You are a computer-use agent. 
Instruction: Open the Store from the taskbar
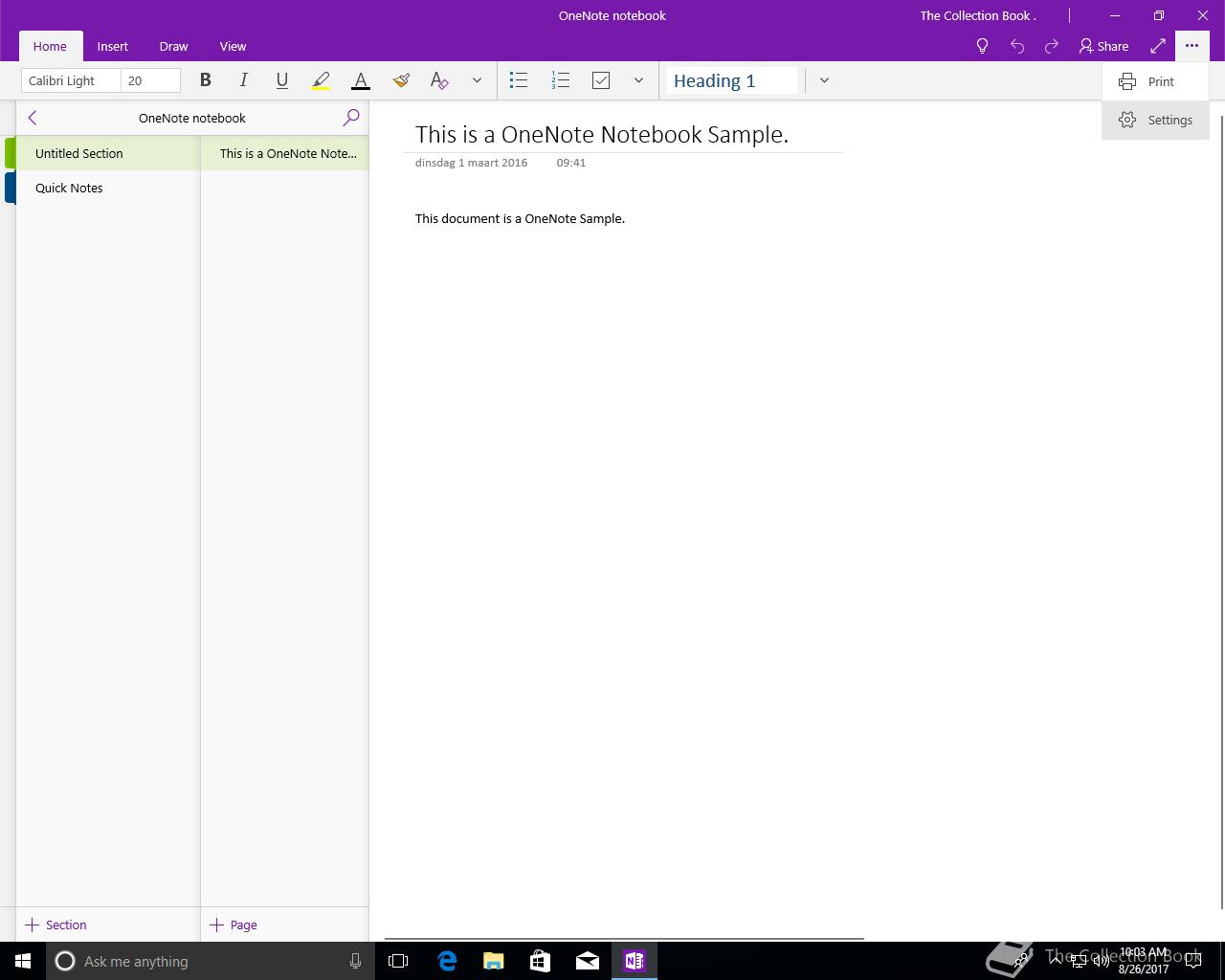coord(541,961)
